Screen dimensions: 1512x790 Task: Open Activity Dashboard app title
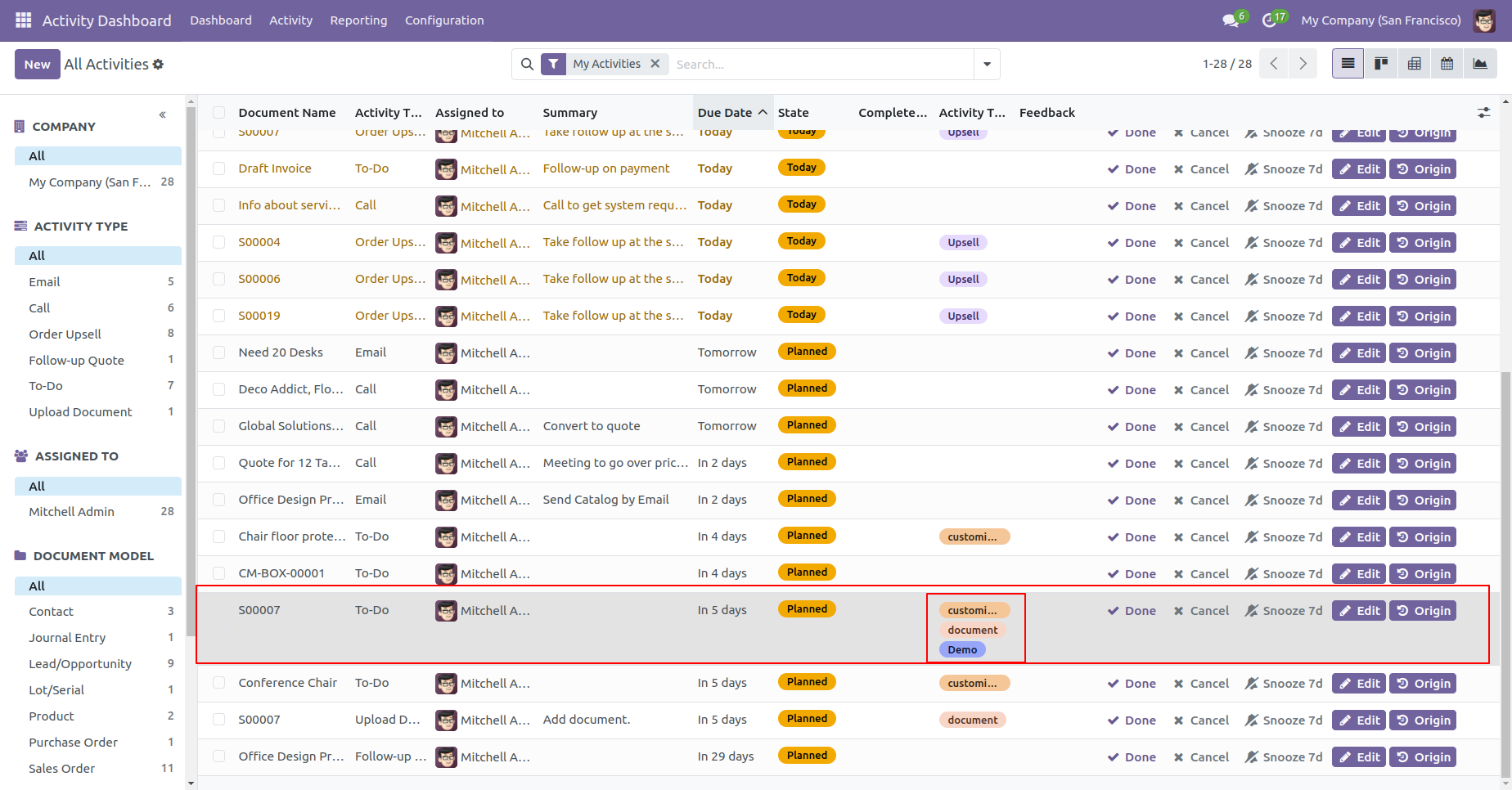106,20
